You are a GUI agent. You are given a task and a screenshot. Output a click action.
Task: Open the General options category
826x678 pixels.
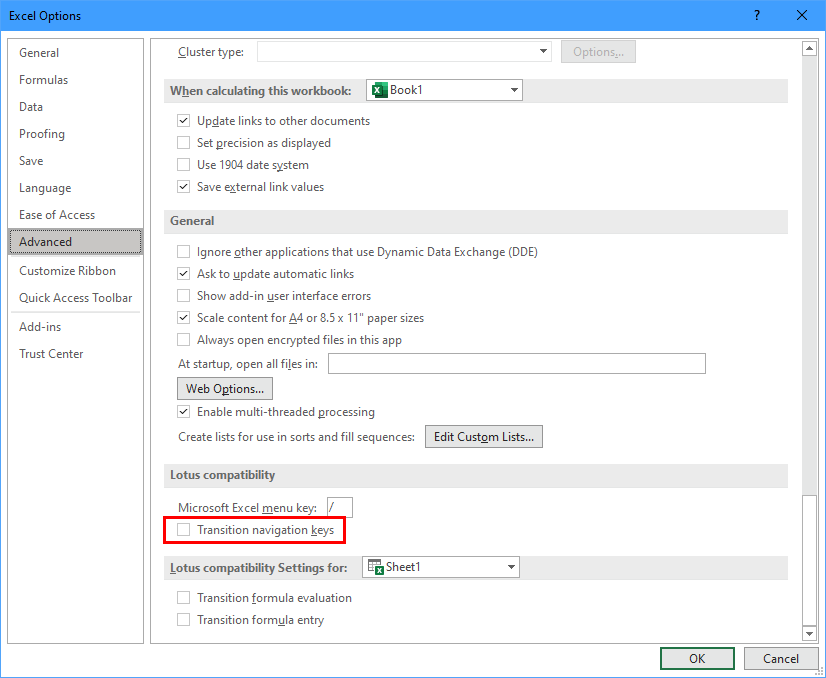point(75,53)
